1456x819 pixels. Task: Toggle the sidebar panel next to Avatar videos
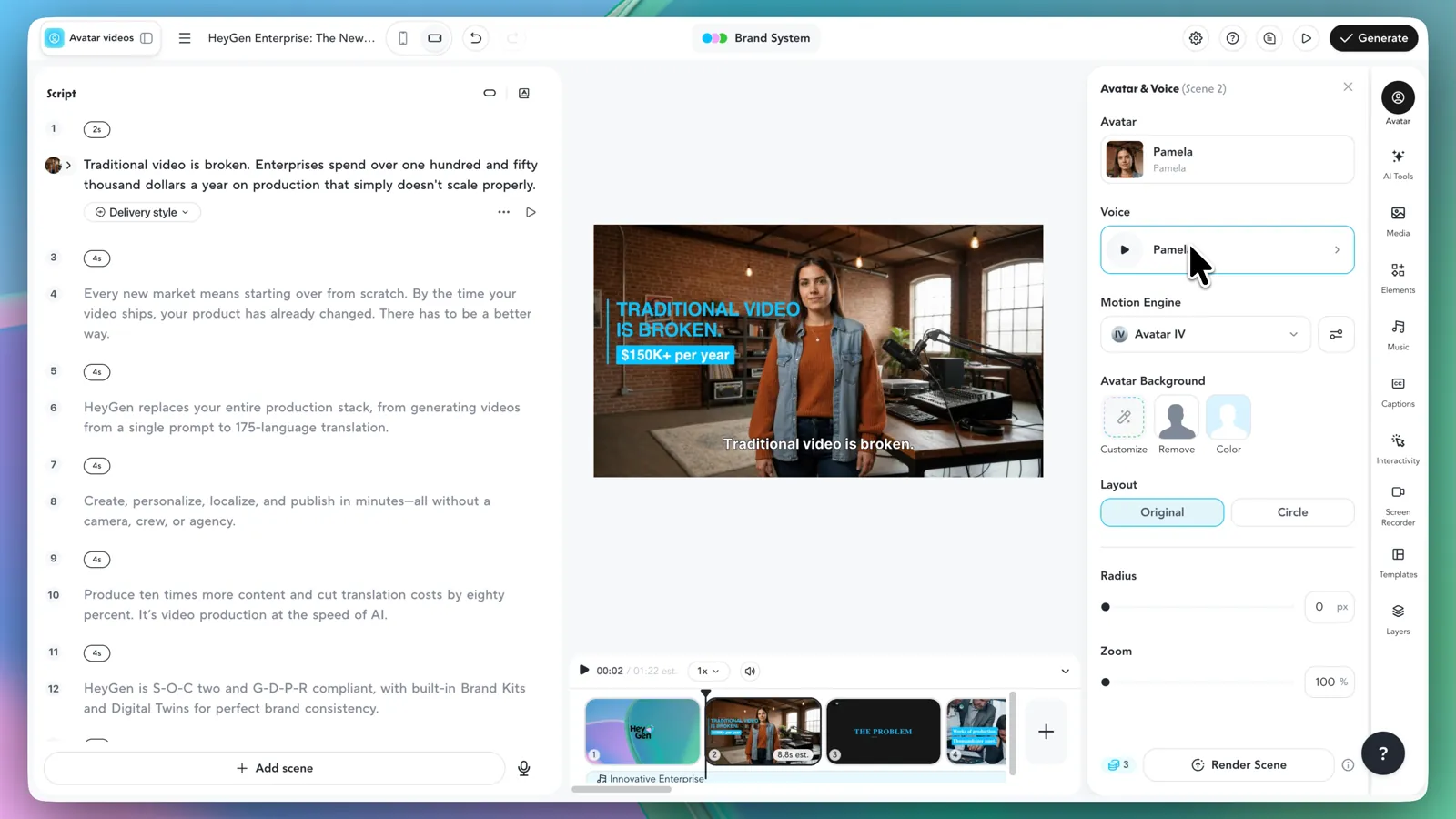[x=147, y=38]
